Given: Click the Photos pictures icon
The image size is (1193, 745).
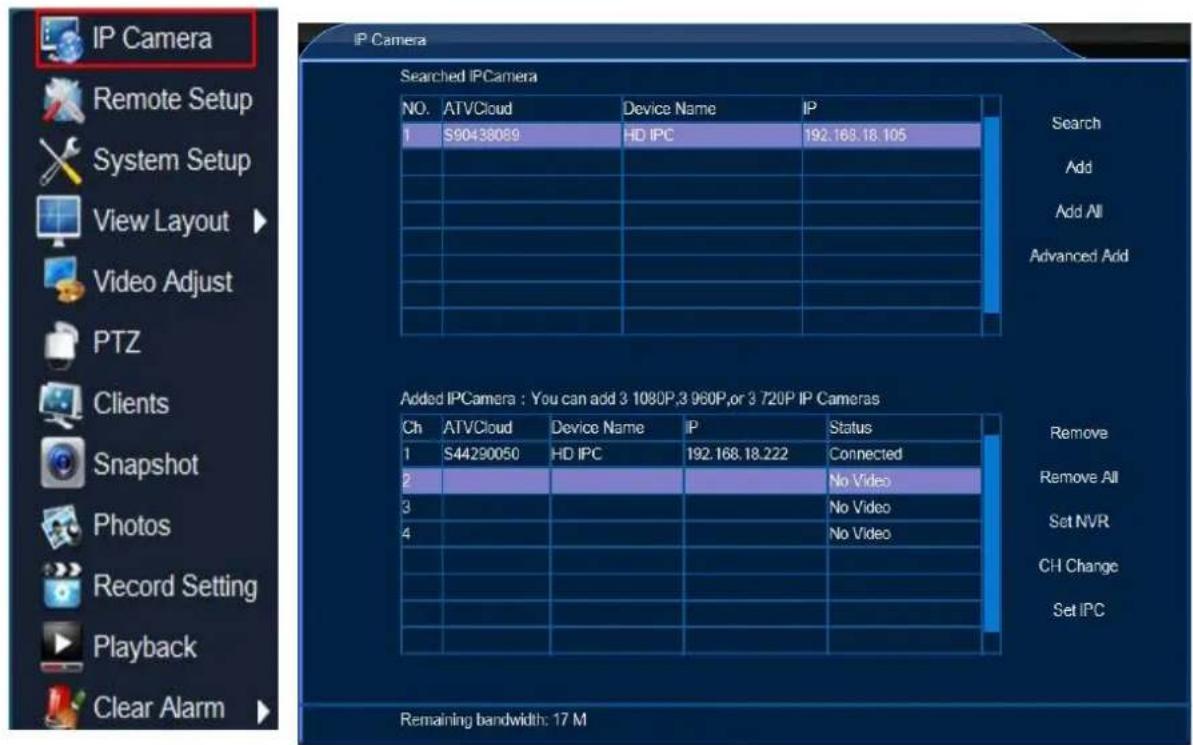Looking at the screenshot, I should pyautogui.click(x=62, y=527).
